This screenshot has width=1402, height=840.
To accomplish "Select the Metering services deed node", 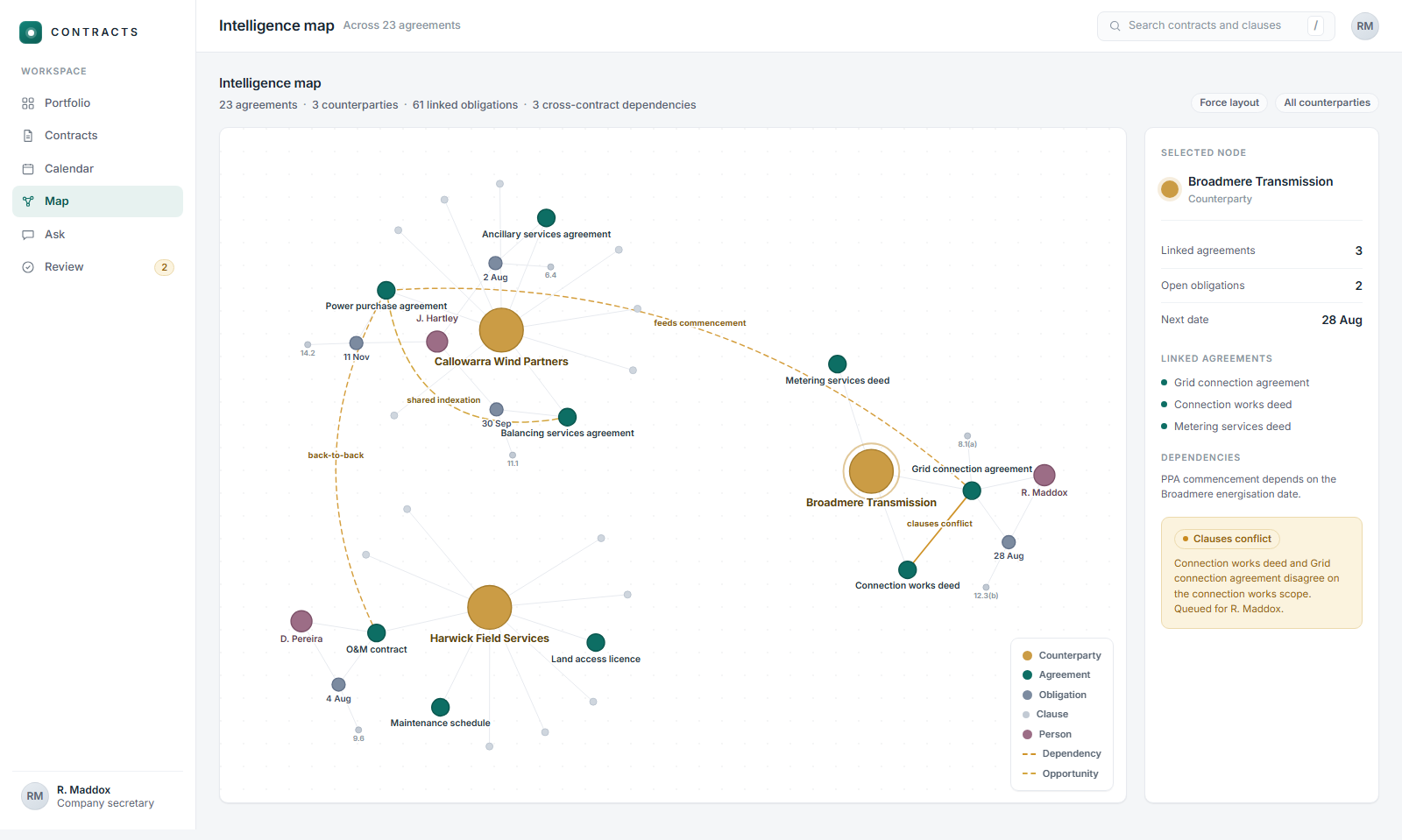I will [838, 364].
